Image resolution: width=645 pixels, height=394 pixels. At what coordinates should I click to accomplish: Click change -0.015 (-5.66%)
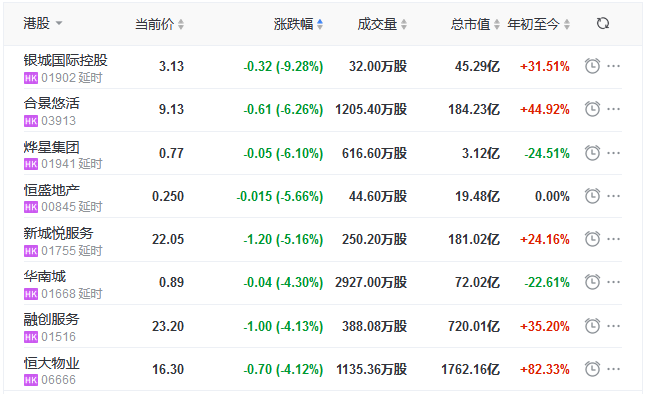(280, 196)
